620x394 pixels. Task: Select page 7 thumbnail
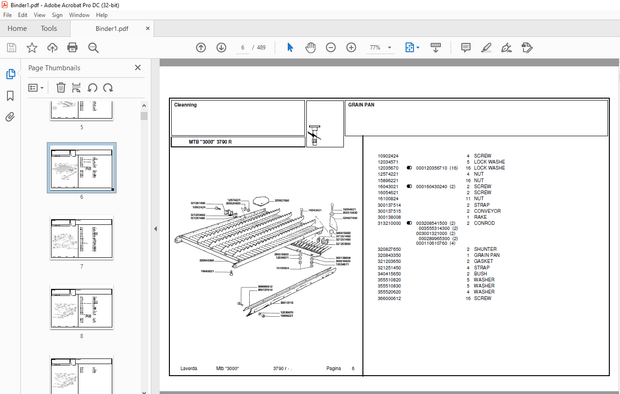pos(82,238)
